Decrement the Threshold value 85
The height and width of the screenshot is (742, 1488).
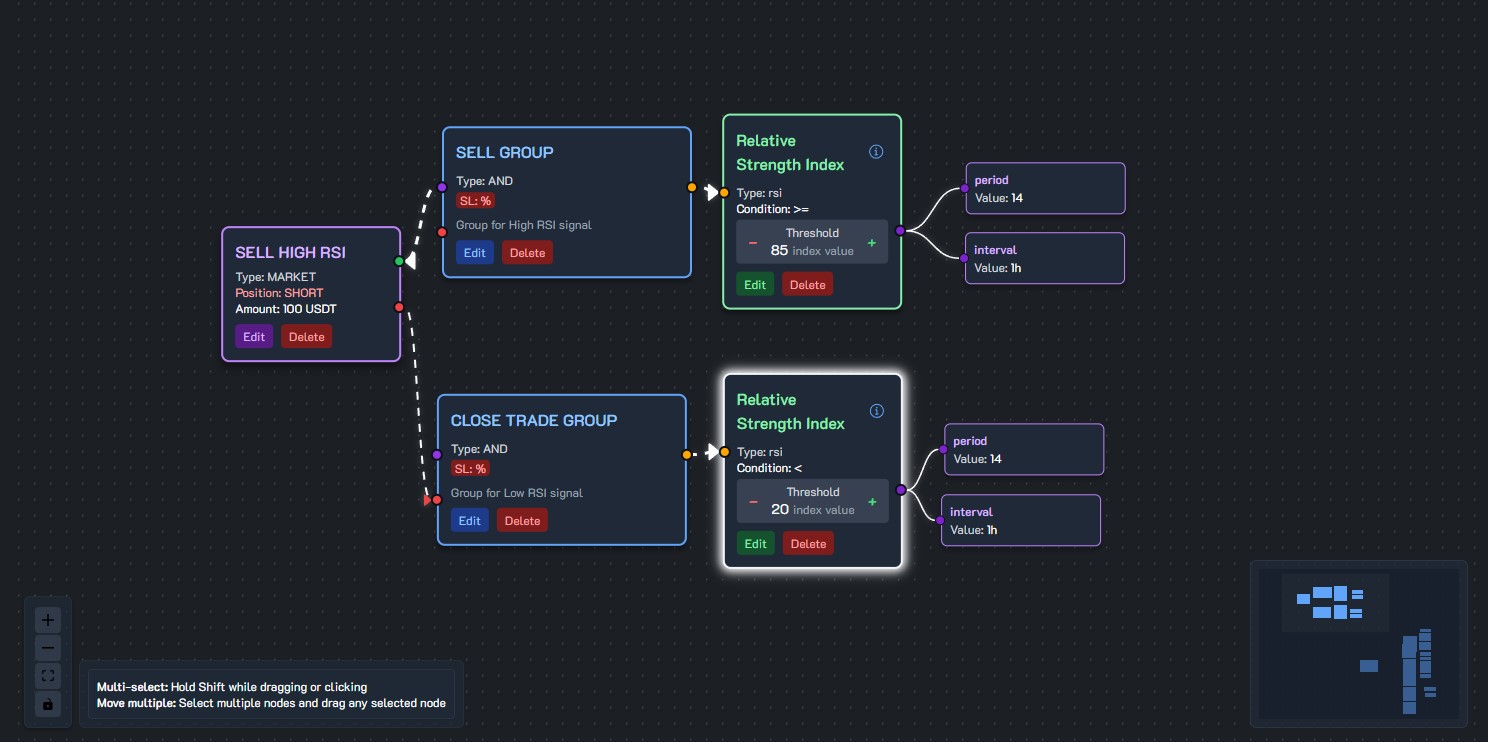[x=753, y=241]
